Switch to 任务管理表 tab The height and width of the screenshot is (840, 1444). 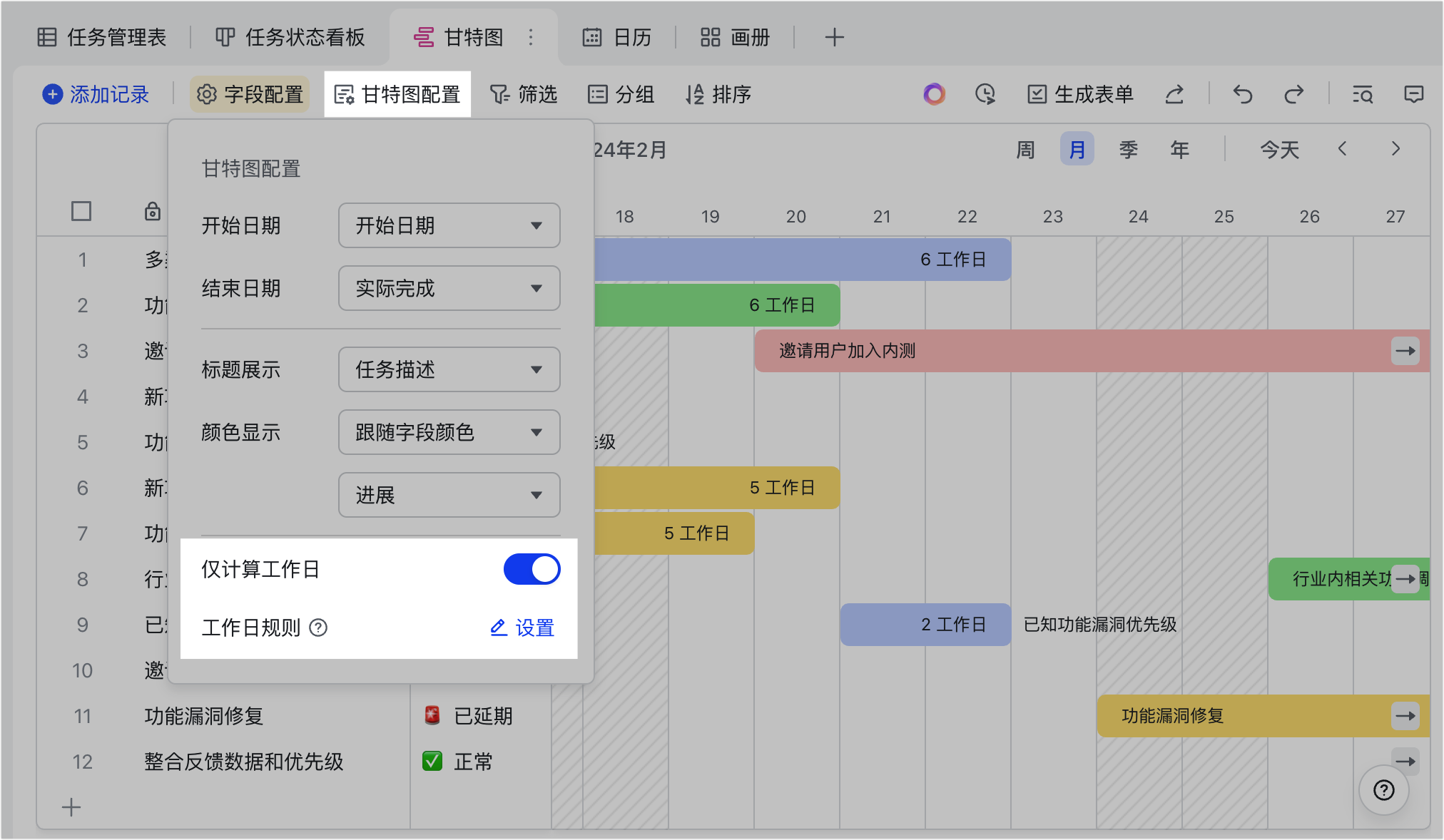[x=101, y=37]
